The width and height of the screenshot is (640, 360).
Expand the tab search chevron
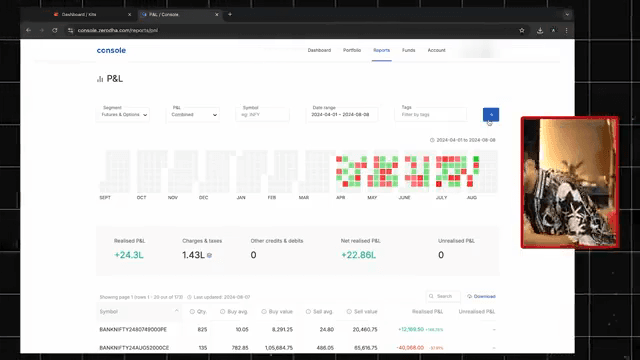click(x=567, y=14)
